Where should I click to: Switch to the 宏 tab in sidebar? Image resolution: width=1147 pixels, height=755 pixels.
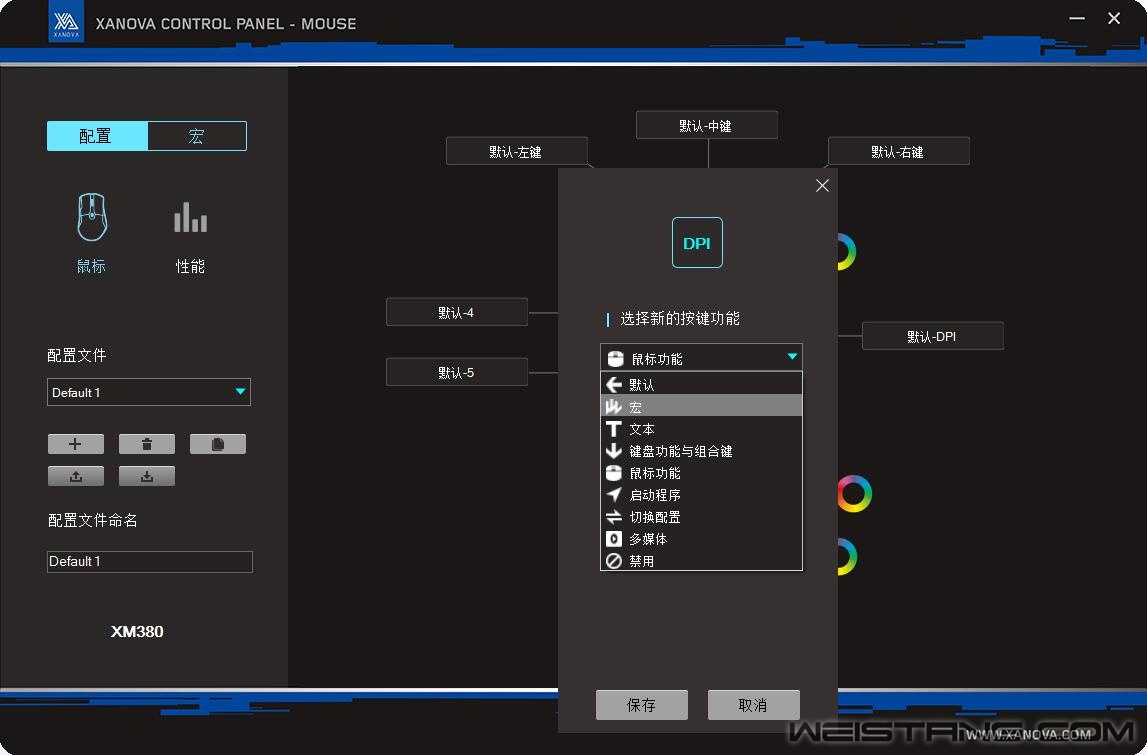click(x=196, y=136)
